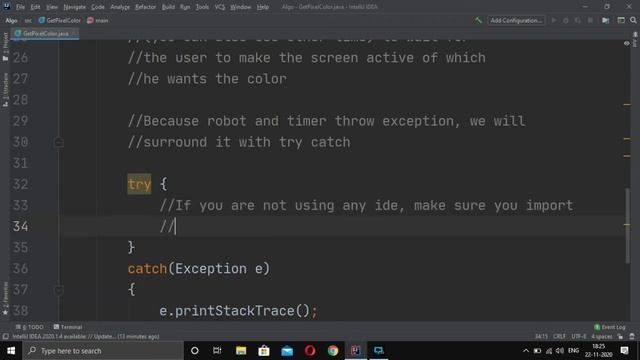Viewport: 640px width, 360px height.
Task: Click the Run with Coverage icon
Action: click(578, 20)
